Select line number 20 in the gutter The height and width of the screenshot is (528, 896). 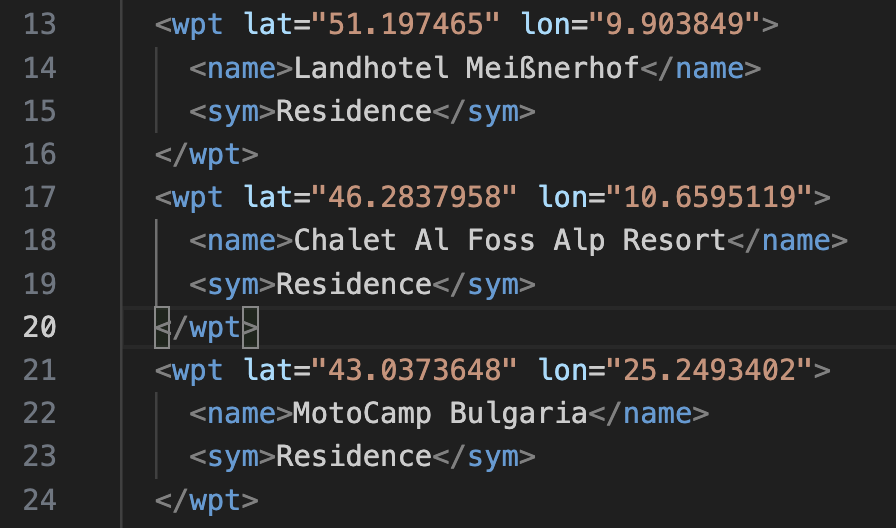[39, 327]
